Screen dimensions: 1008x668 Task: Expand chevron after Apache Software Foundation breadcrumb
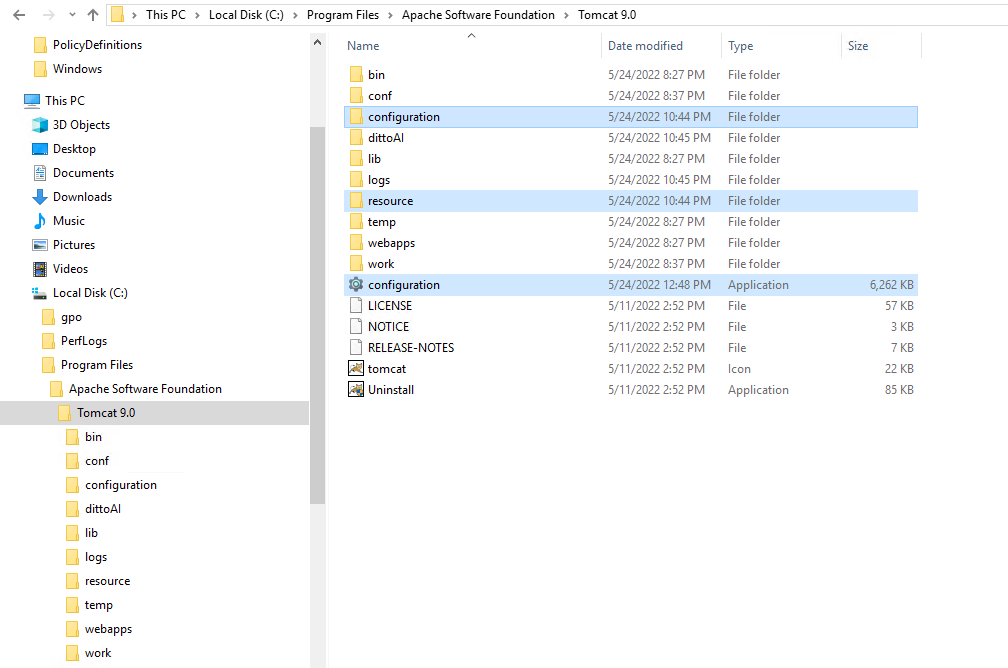(x=566, y=15)
